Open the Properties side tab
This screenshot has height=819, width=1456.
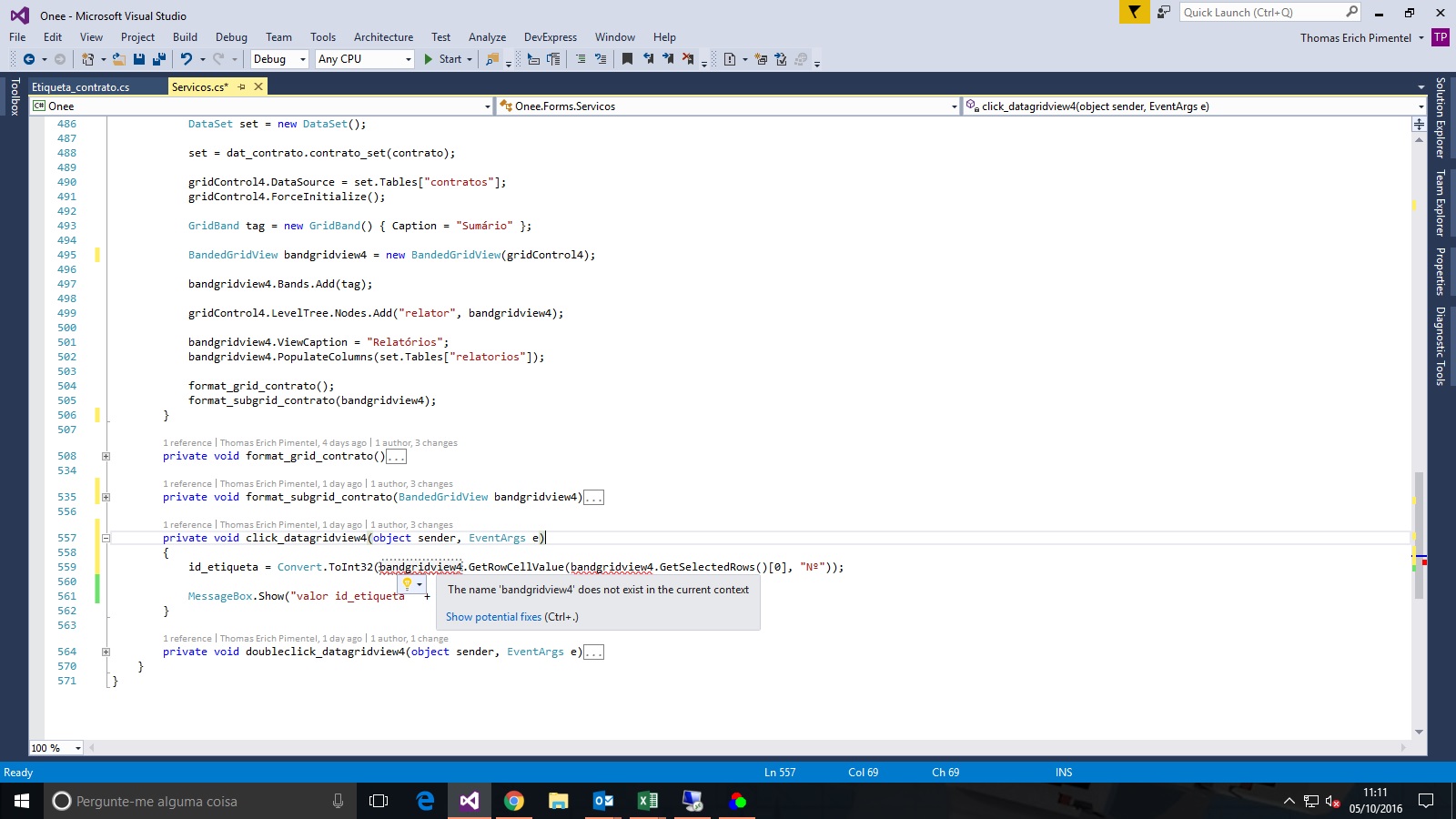(x=1441, y=271)
